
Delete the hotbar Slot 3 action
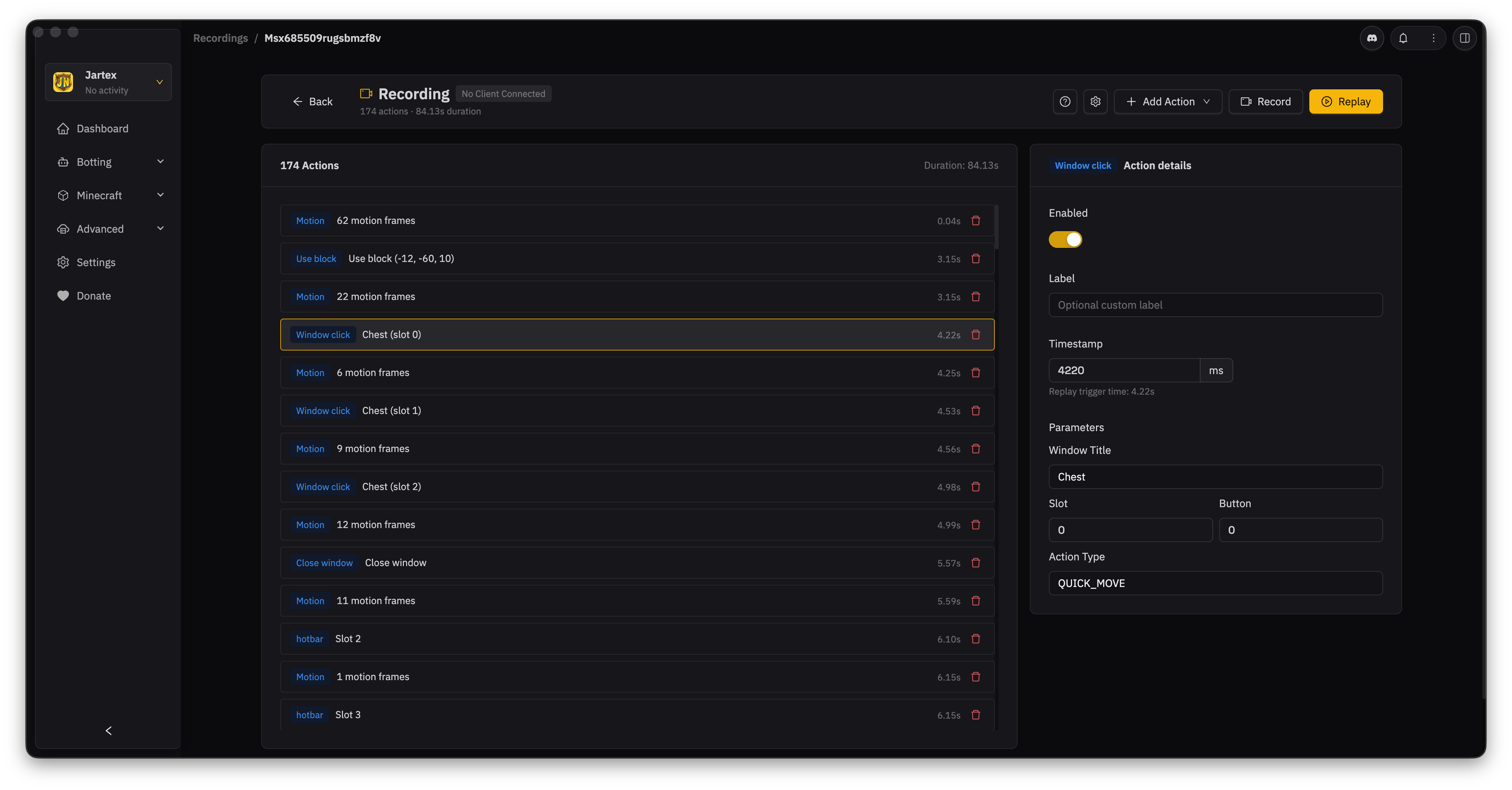point(975,715)
